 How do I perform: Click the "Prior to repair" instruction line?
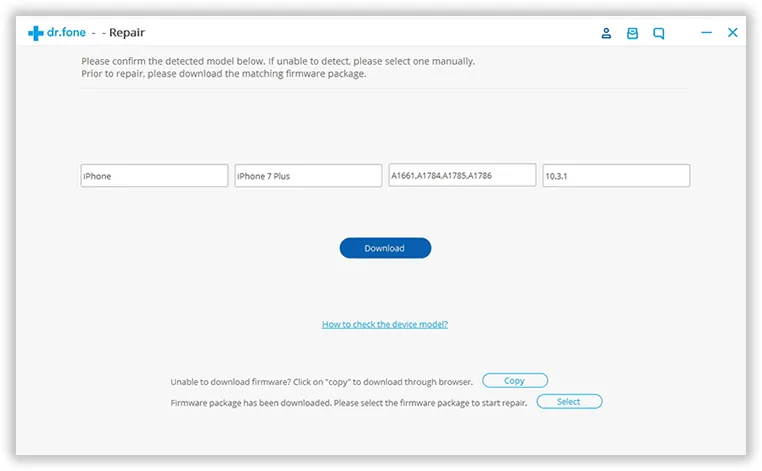[224, 74]
